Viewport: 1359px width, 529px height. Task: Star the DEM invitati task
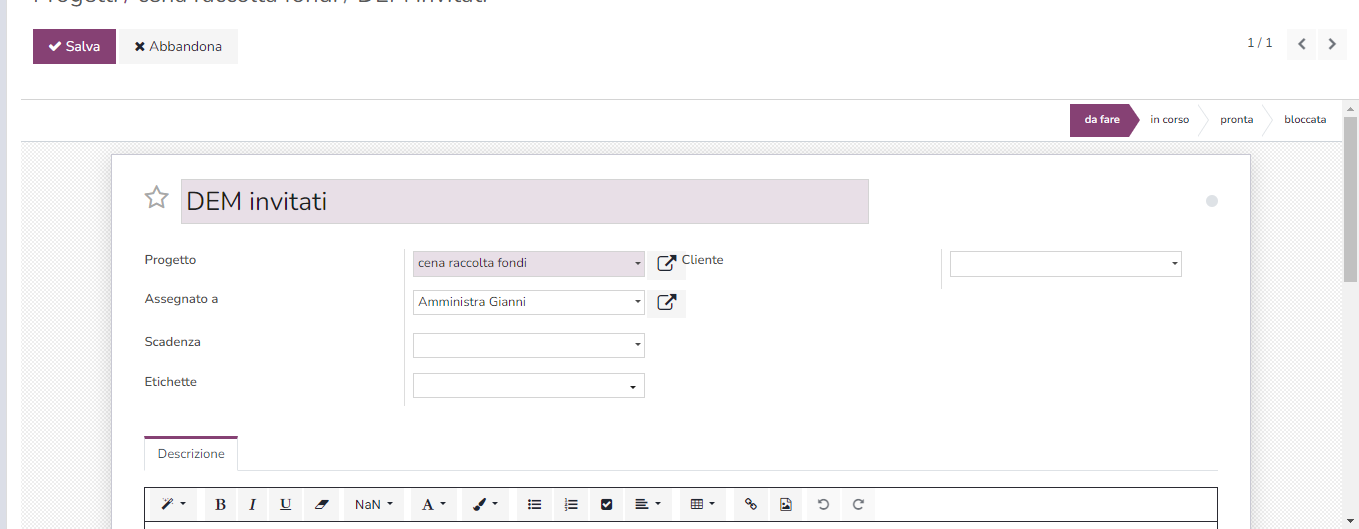[x=157, y=198]
